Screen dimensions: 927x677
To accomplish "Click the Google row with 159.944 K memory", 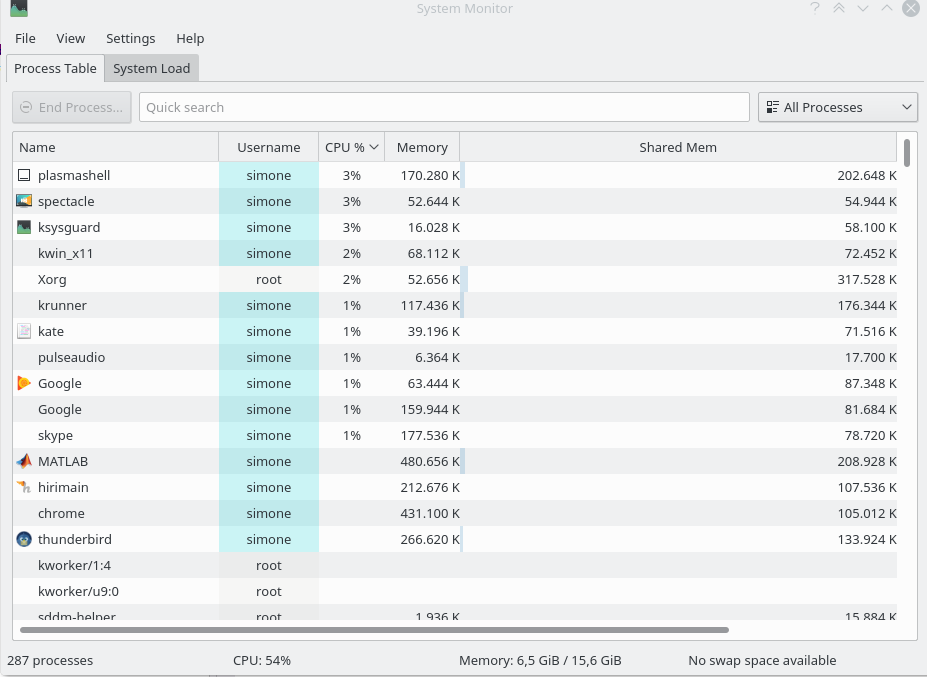I will point(455,409).
